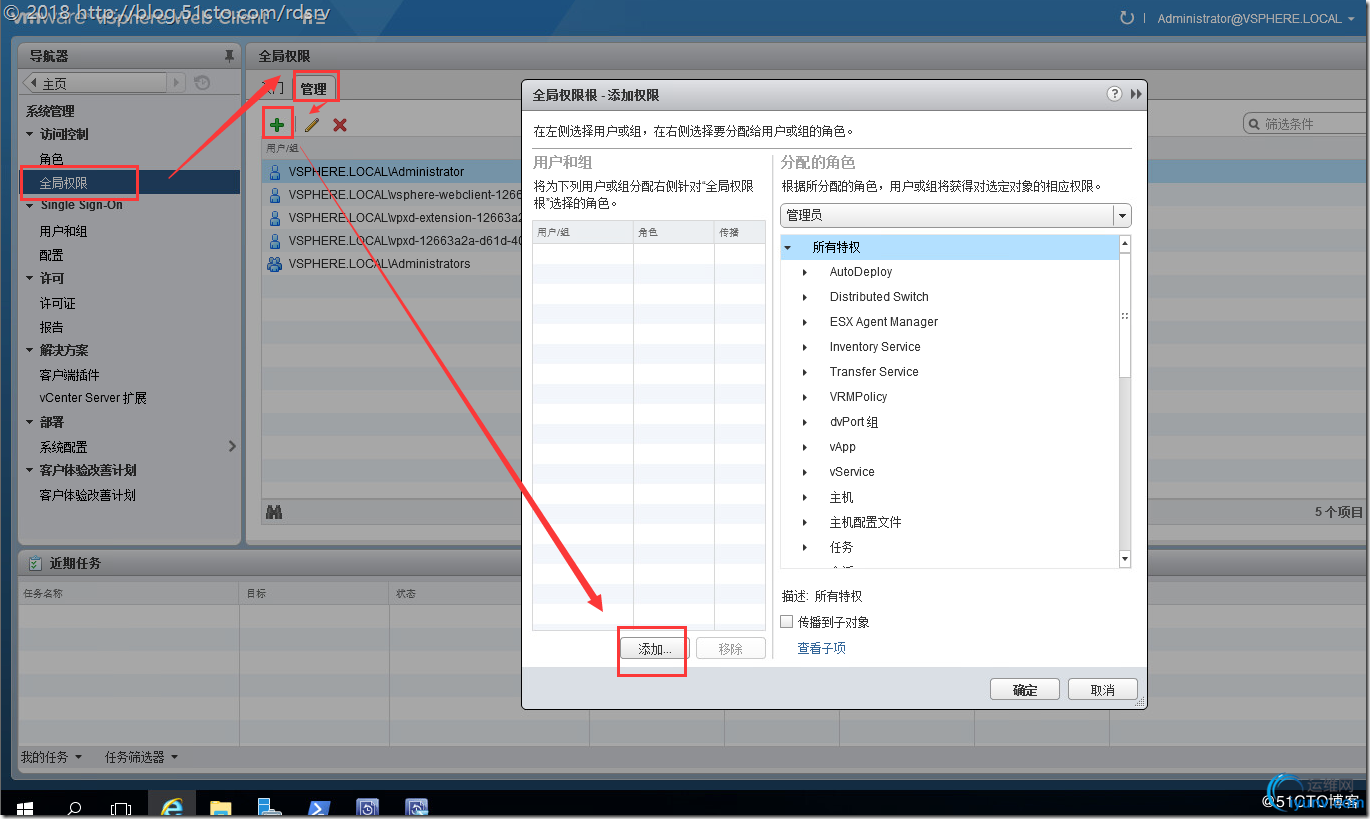This screenshot has width=1370, height=819.
Task: Select the VSPHERE.LOCAL\Administrators row
Action: (392, 264)
